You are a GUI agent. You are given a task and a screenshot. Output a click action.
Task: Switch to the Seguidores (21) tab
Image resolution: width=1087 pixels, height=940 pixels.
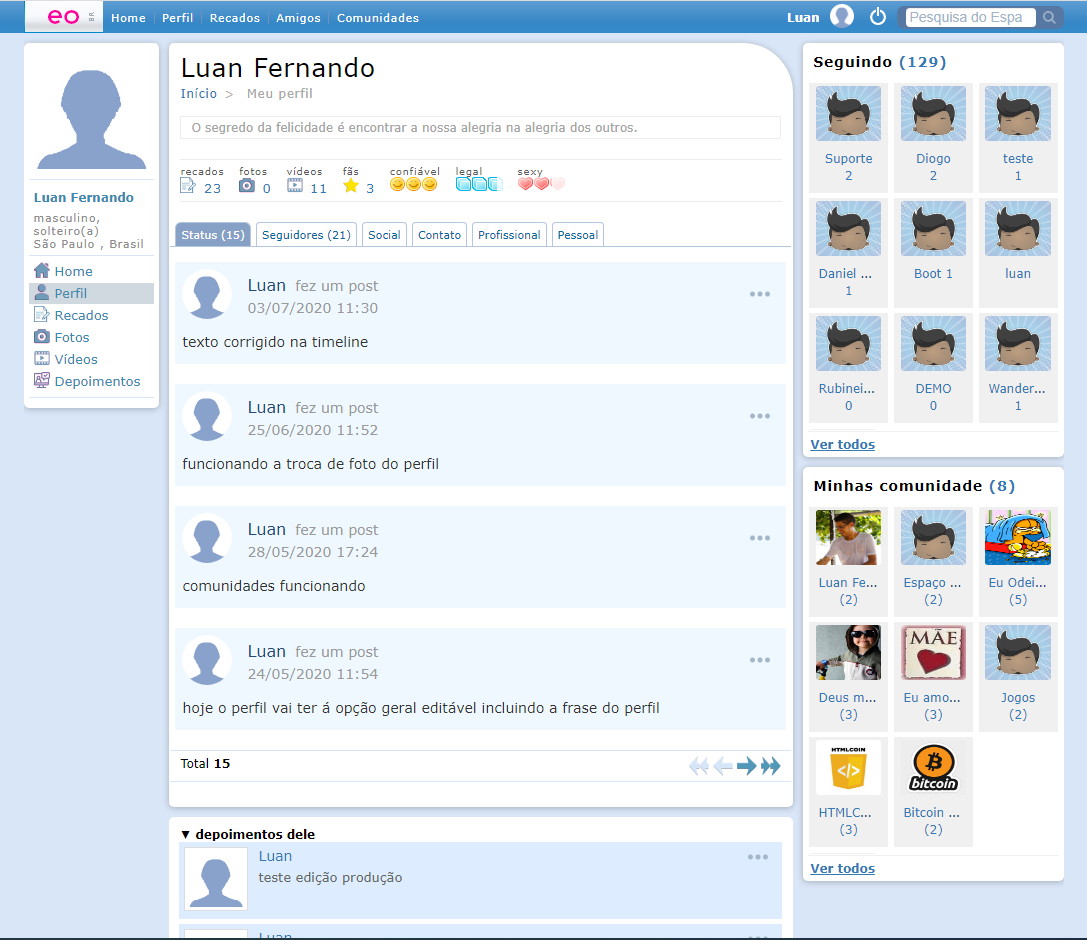[x=306, y=235]
